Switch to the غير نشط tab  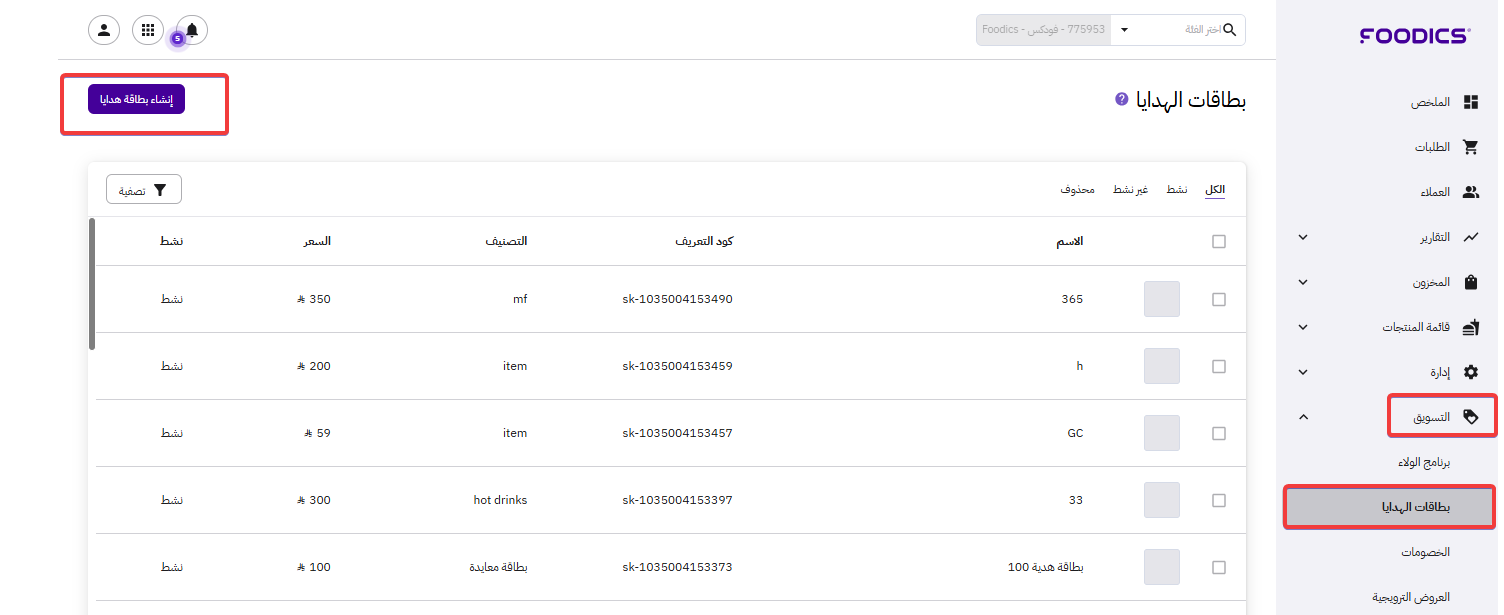tap(1130, 189)
